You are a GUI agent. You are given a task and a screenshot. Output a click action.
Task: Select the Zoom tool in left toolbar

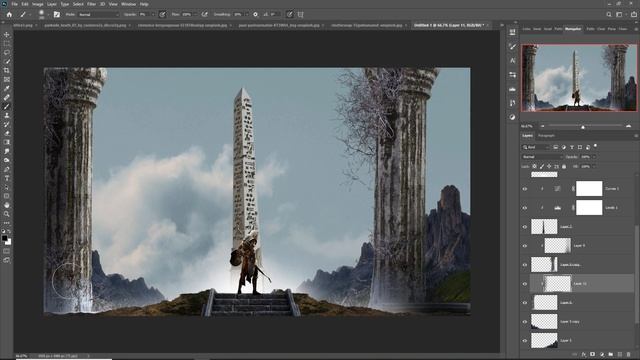coord(7,214)
